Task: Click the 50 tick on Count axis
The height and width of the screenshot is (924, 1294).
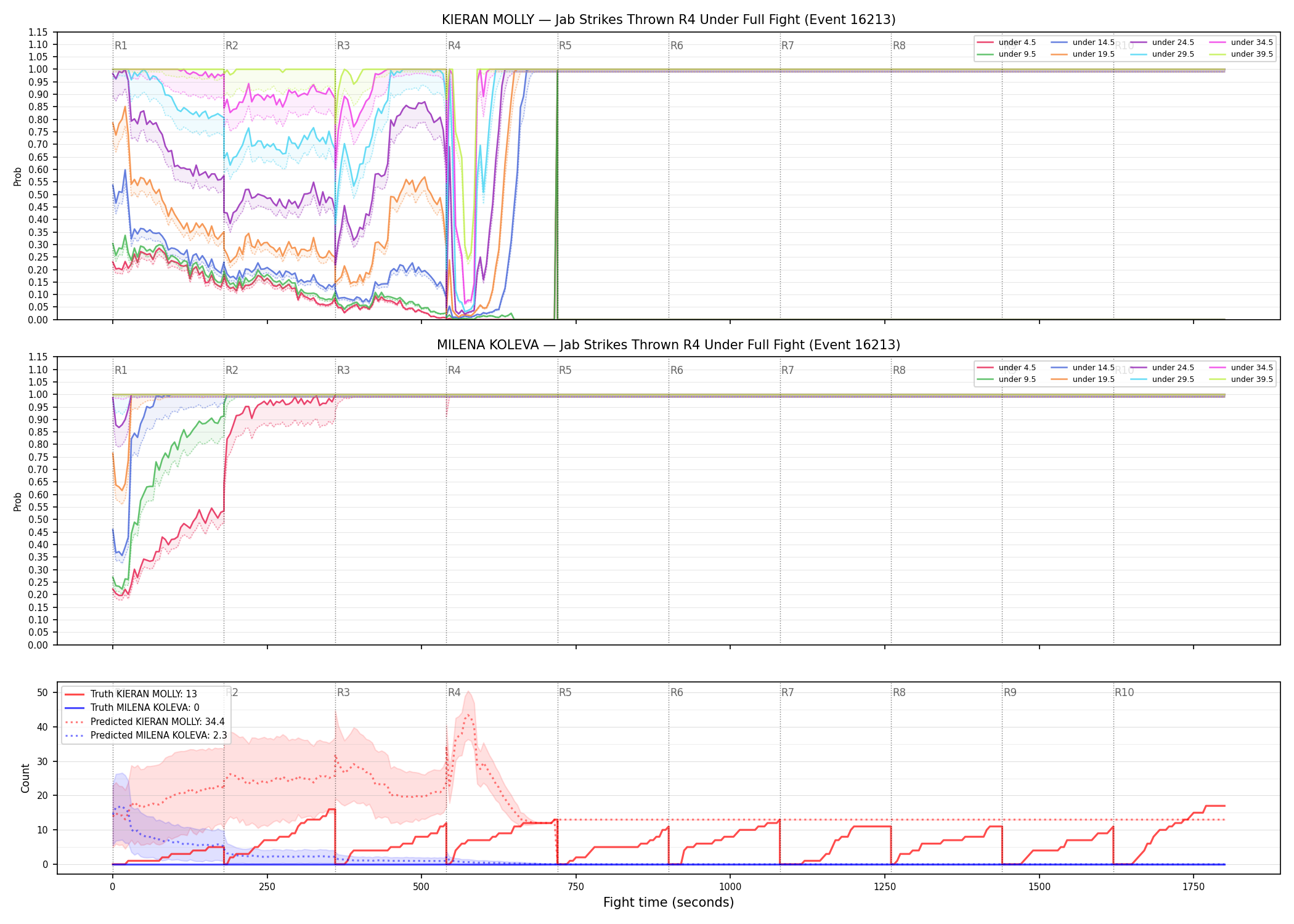Action: coord(43,692)
